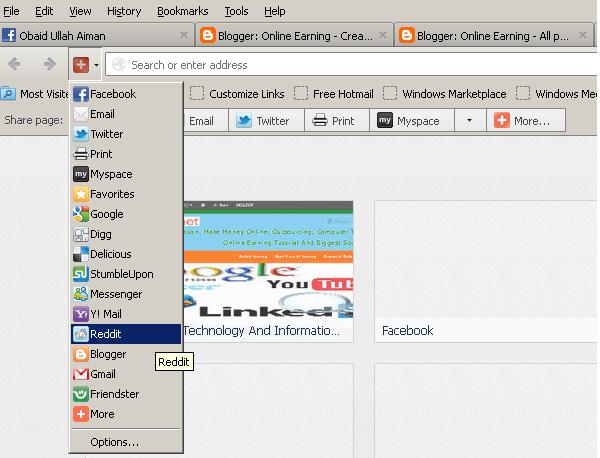
Task: Click the Facebook favicon on first tab
Action: [x=9, y=36]
